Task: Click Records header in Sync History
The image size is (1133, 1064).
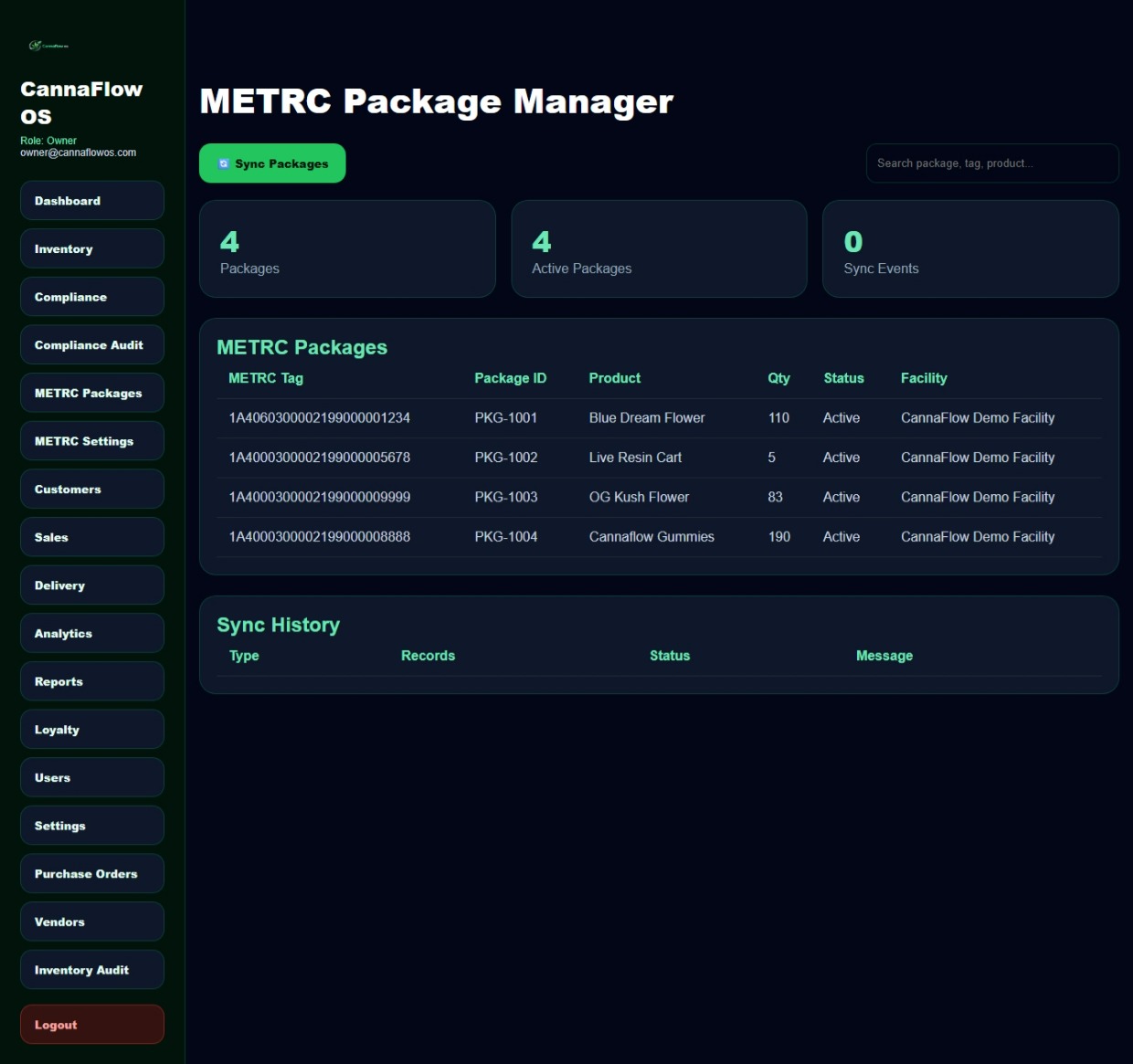Action: pyautogui.click(x=428, y=656)
